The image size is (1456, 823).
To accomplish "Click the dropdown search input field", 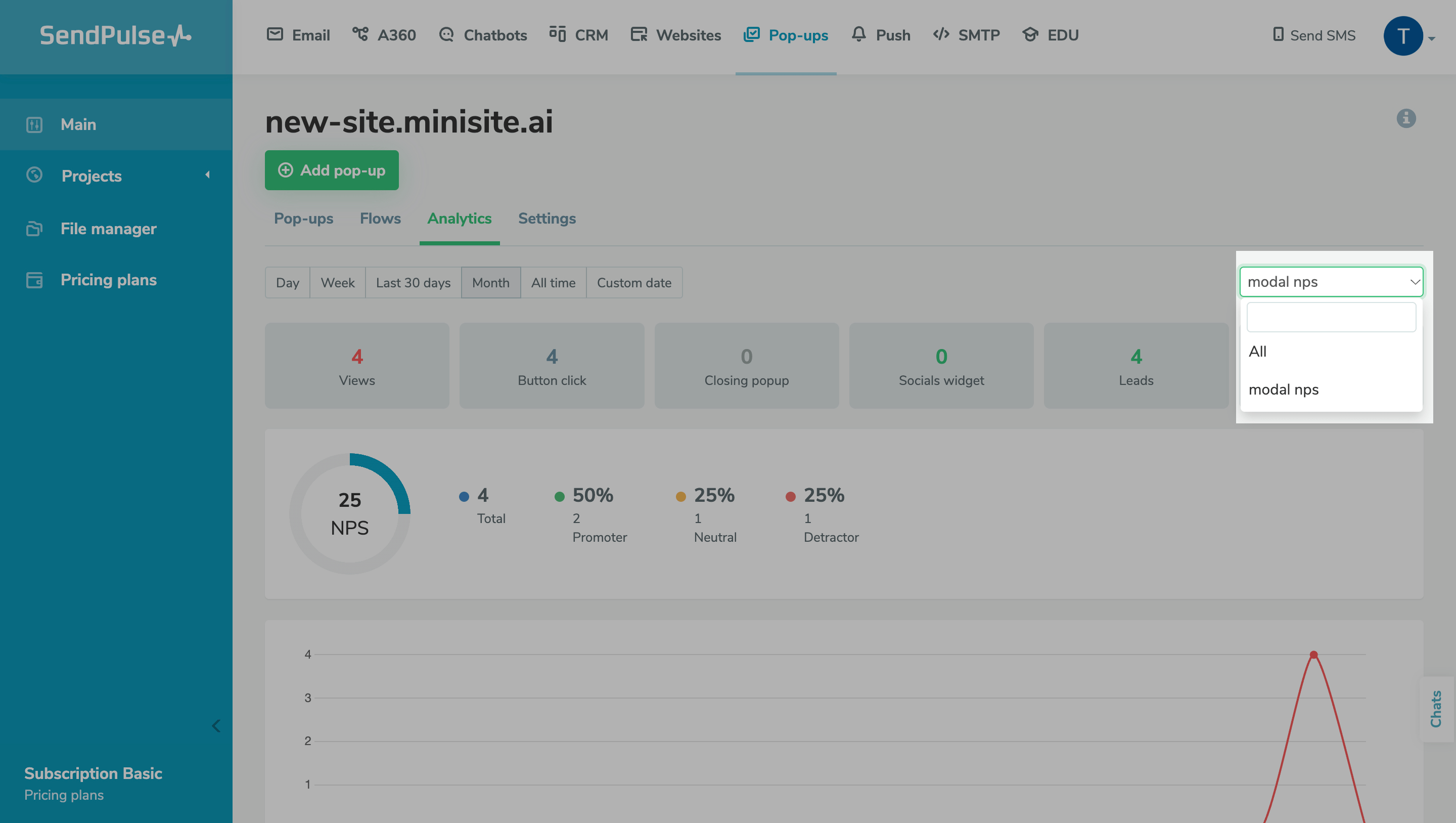I will tap(1331, 317).
